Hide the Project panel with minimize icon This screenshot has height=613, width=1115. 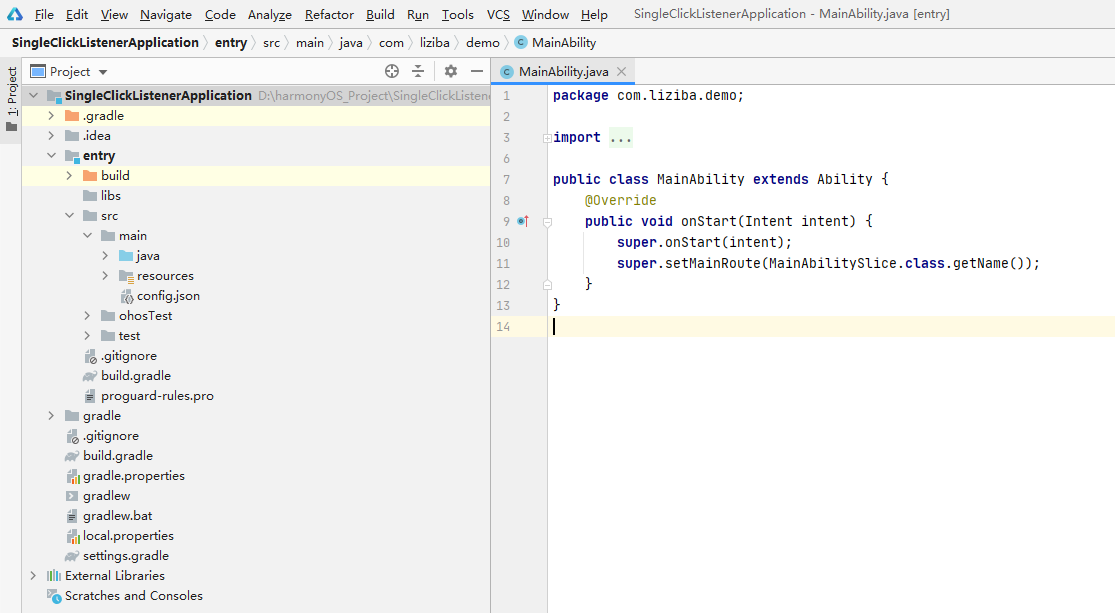(477, 71)
